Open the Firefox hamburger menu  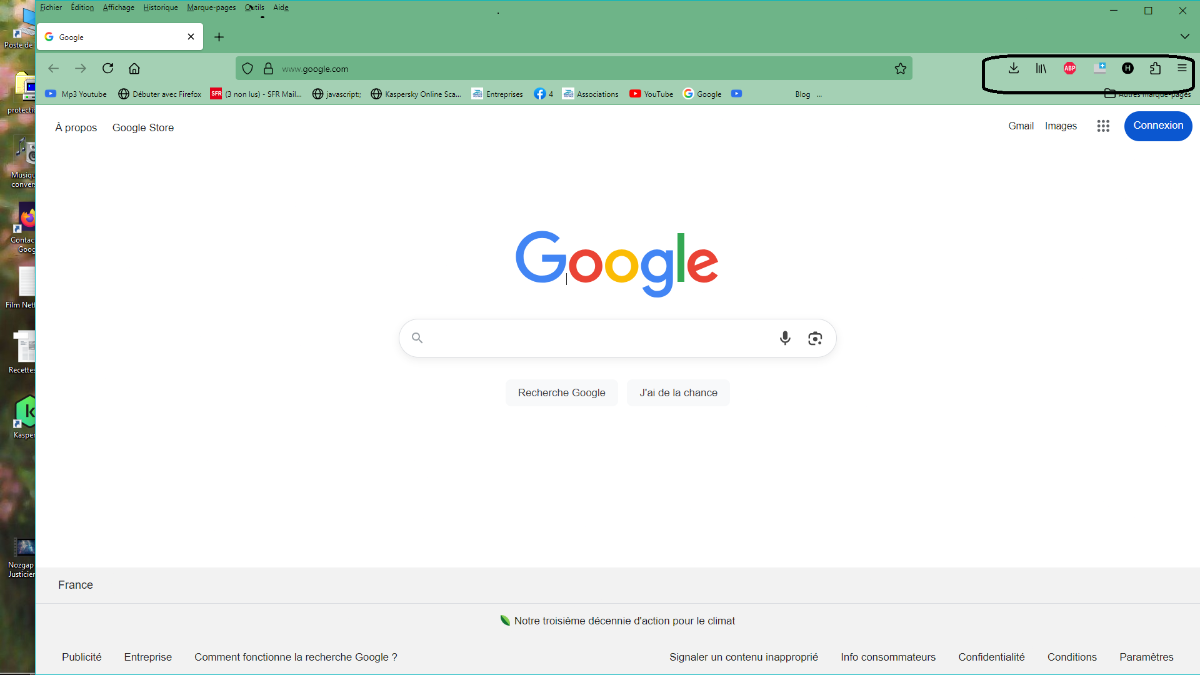tap(1182, 68)
